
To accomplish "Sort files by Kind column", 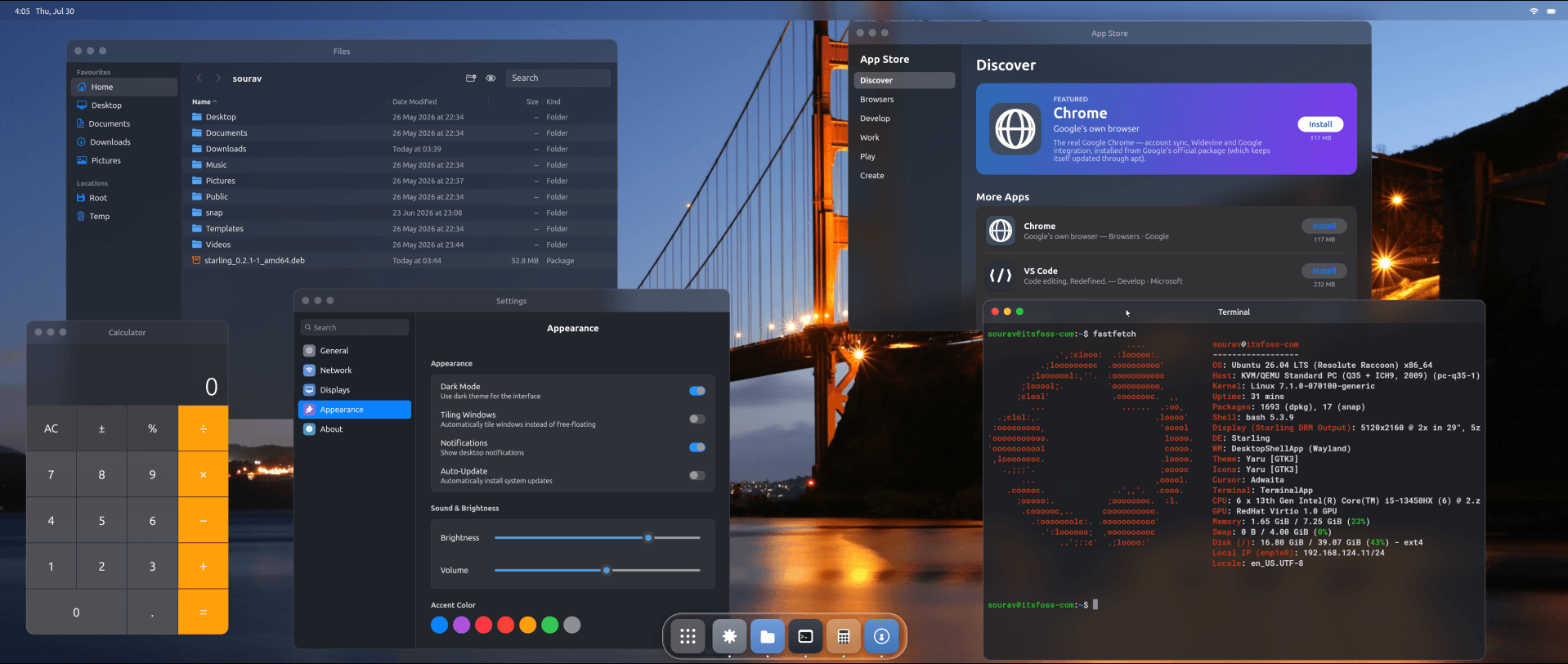I will point(553,102).
